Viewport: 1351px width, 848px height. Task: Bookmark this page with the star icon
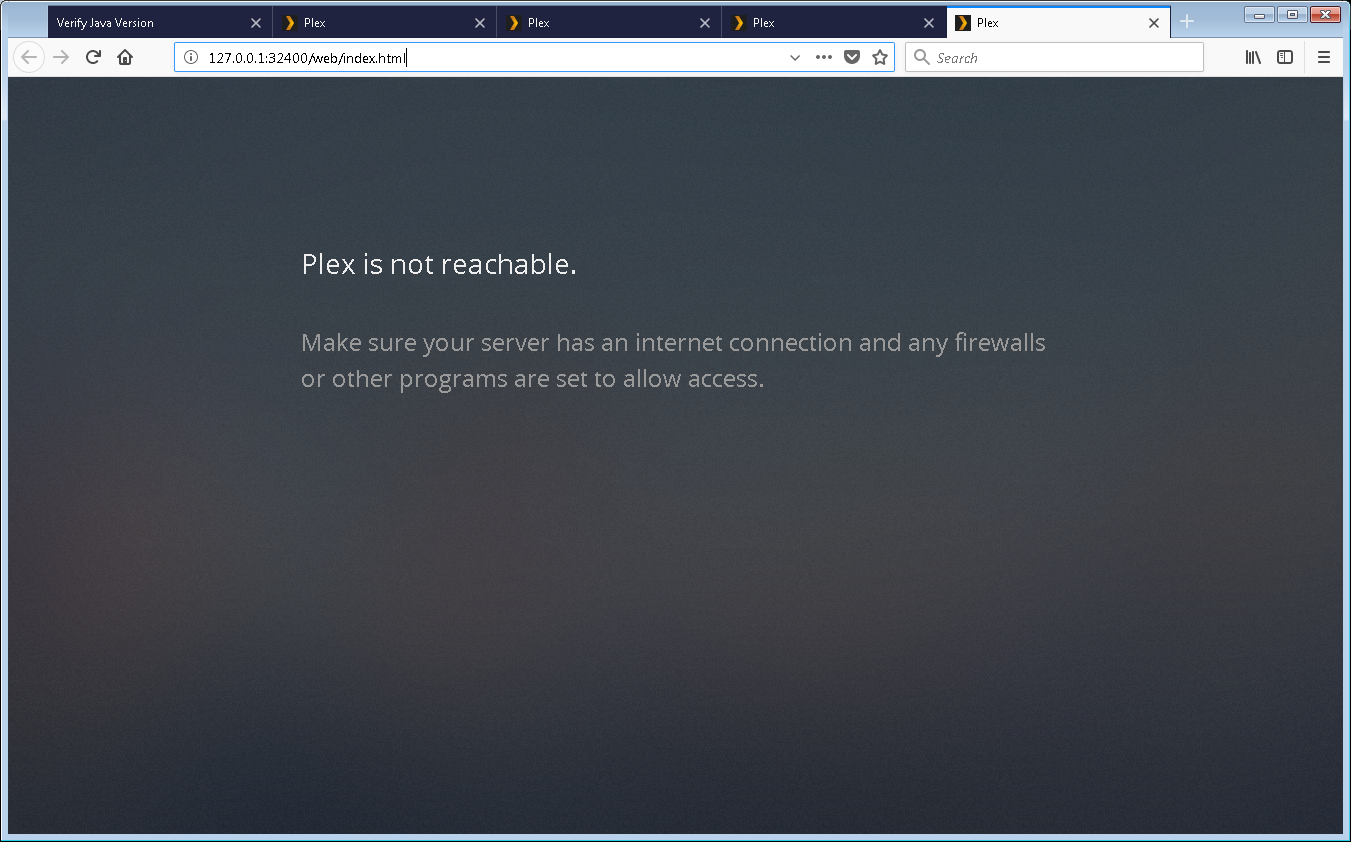[880, 57]
